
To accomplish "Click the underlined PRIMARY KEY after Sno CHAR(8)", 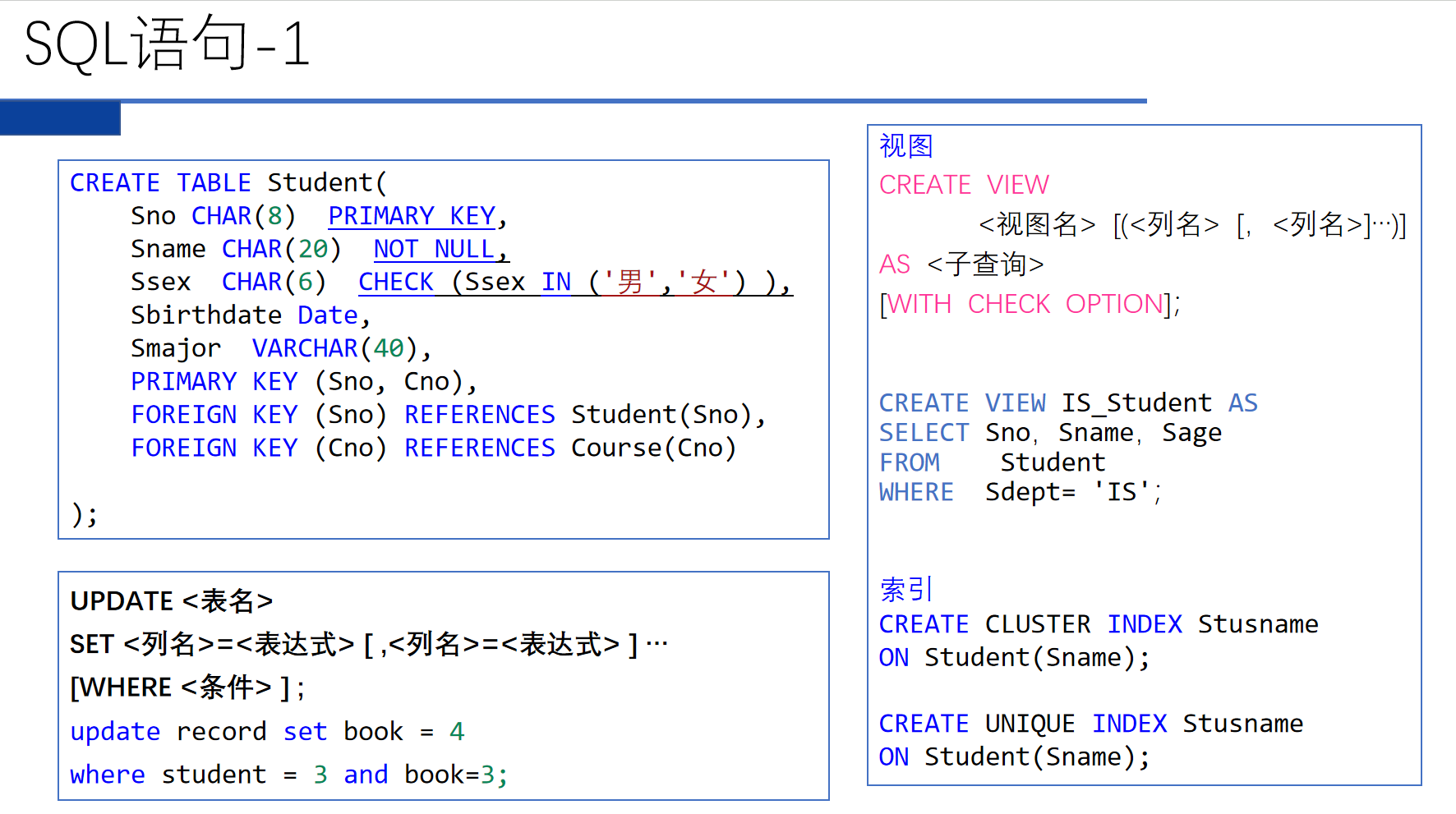I will (412, 216).
